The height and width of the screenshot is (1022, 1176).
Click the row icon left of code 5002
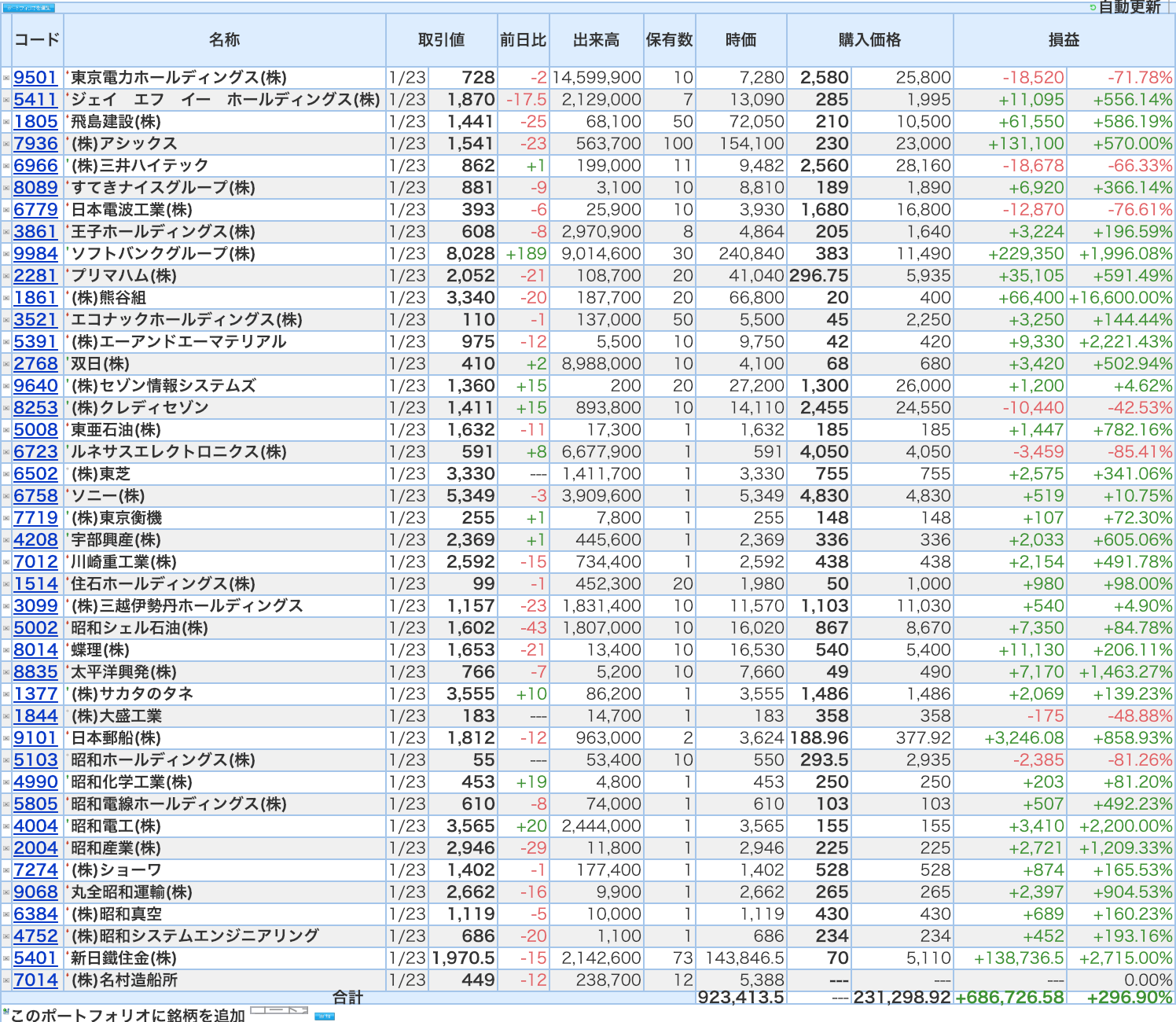6,628
